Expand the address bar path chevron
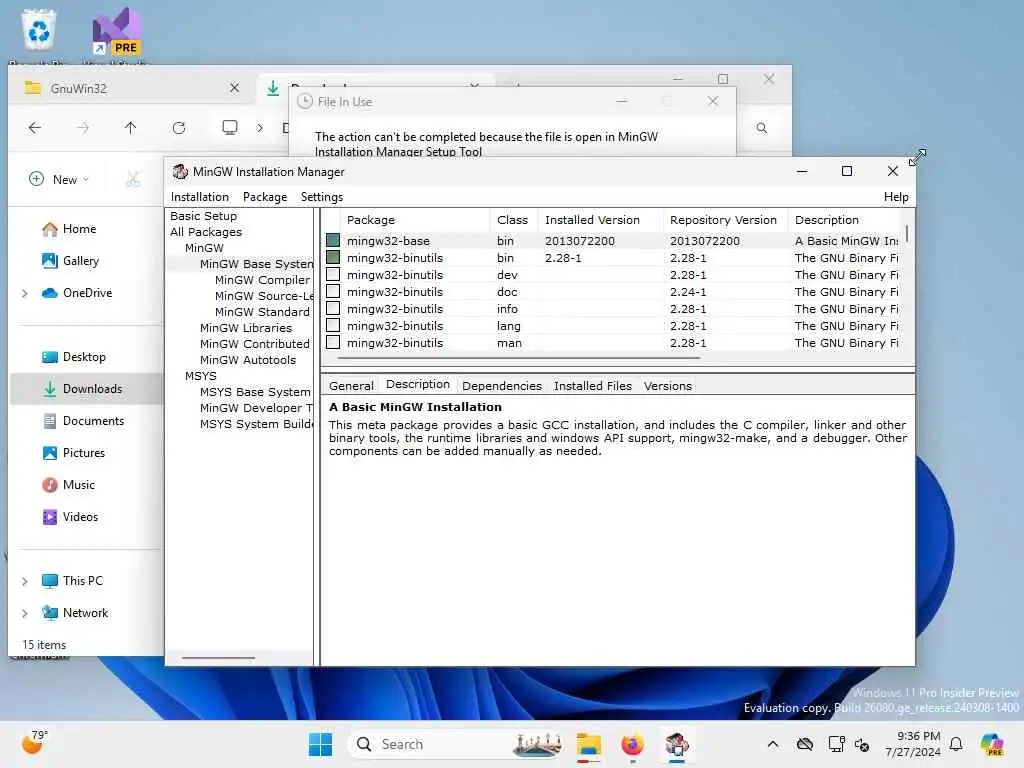 point(260,128)
